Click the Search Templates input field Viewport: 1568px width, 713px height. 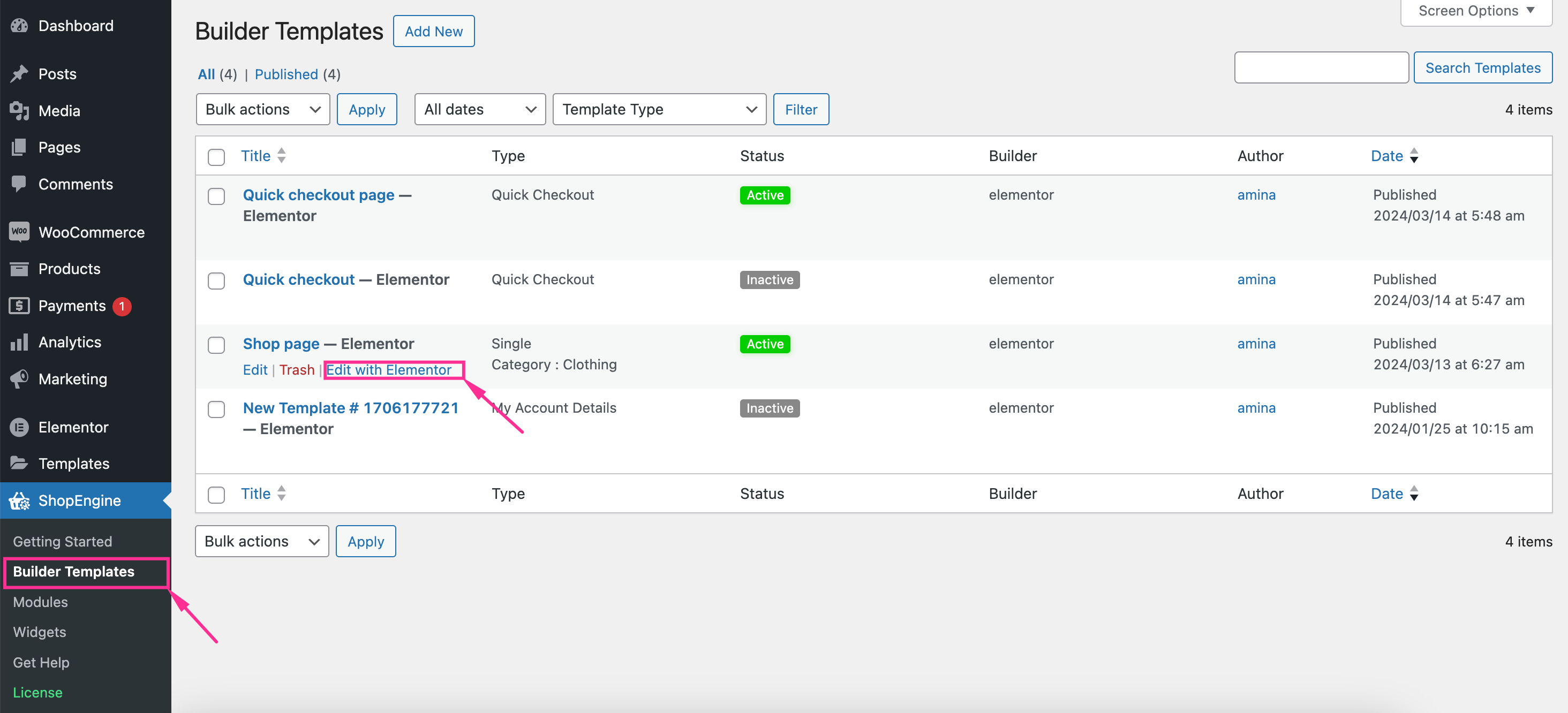[1320, 68]
